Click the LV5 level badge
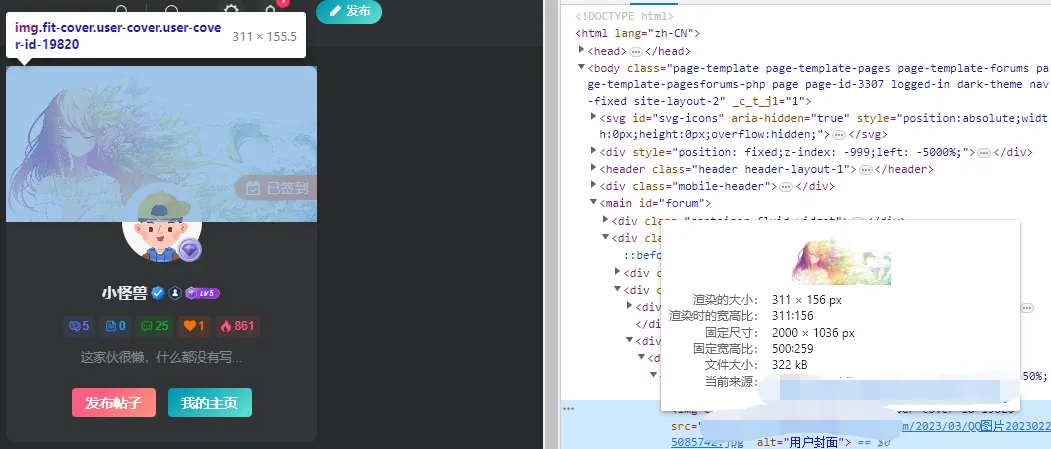The width and height of the screenshot is (1051, 449). point(203,293)
